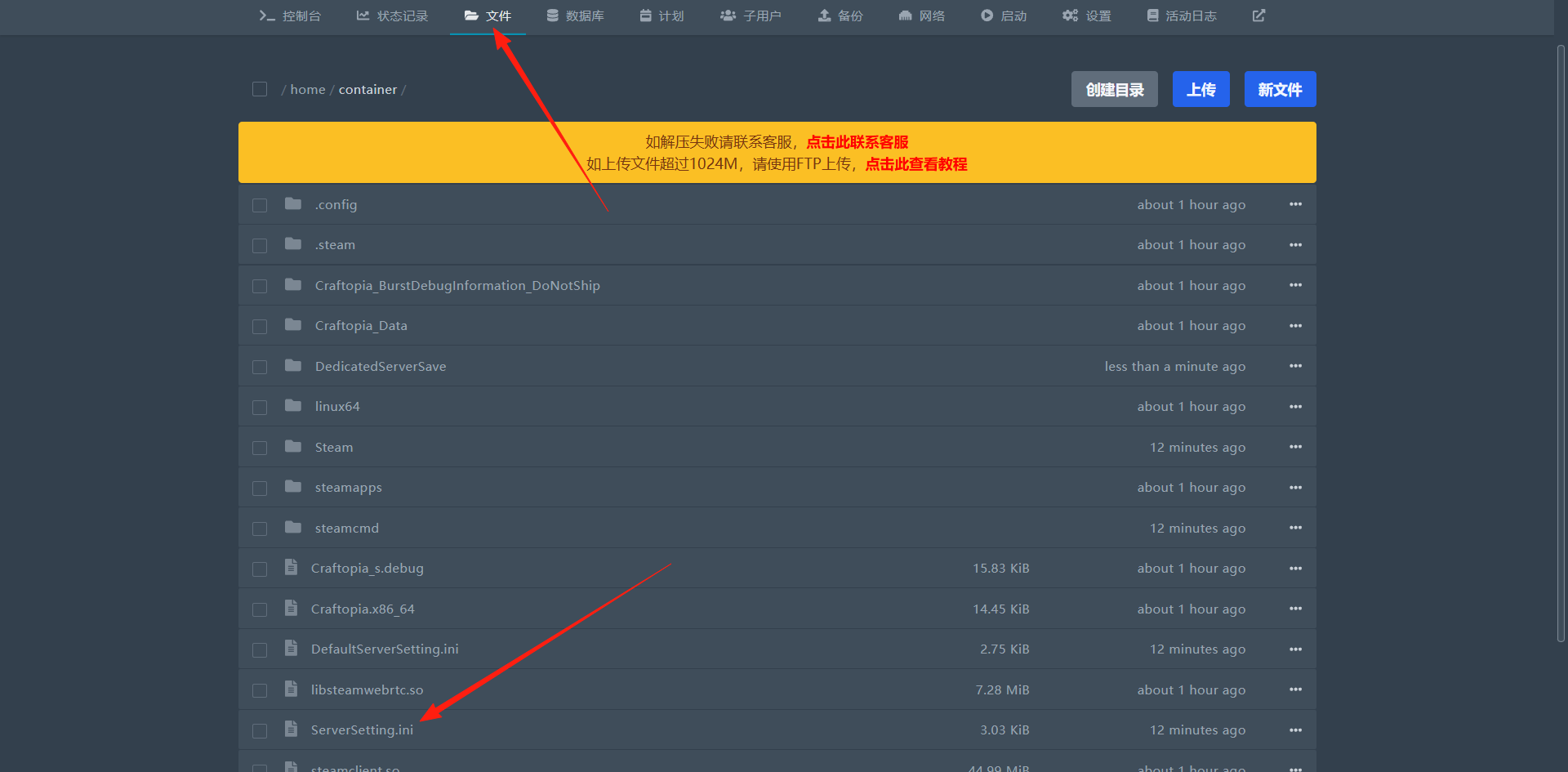Viewport: 1568px width, 772px height.
Task: Click the external link icon in top navigation
Action: [x=1258, y=16]
